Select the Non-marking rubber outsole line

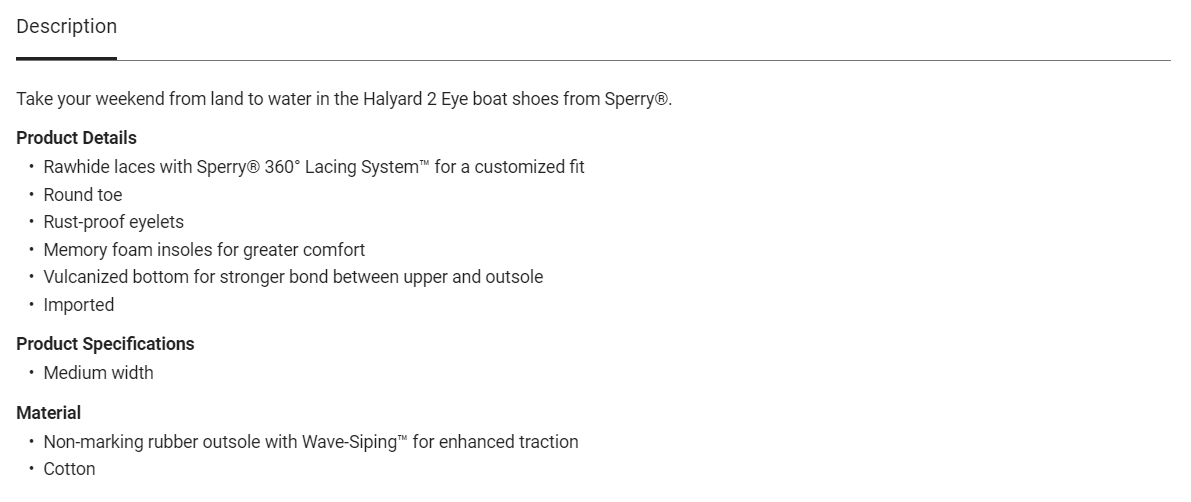point(310,442)
